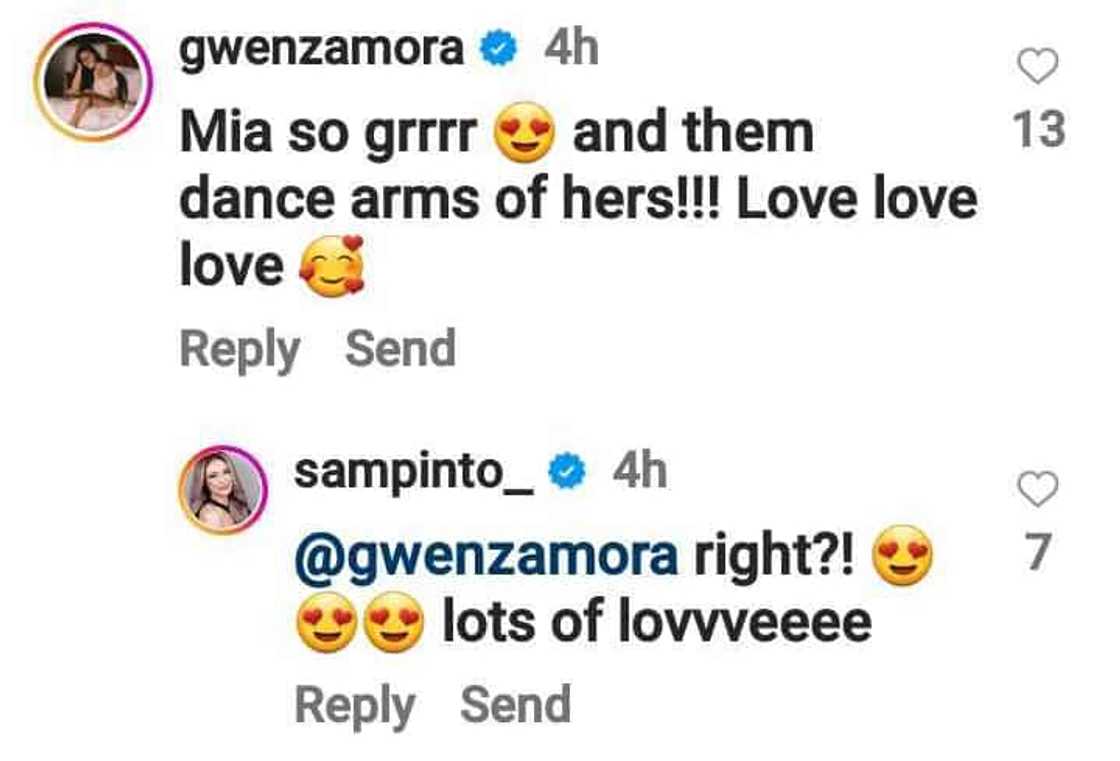View the 7 likes on sampinto_'s reply

pyautogui.click(x=1037, y=553)
